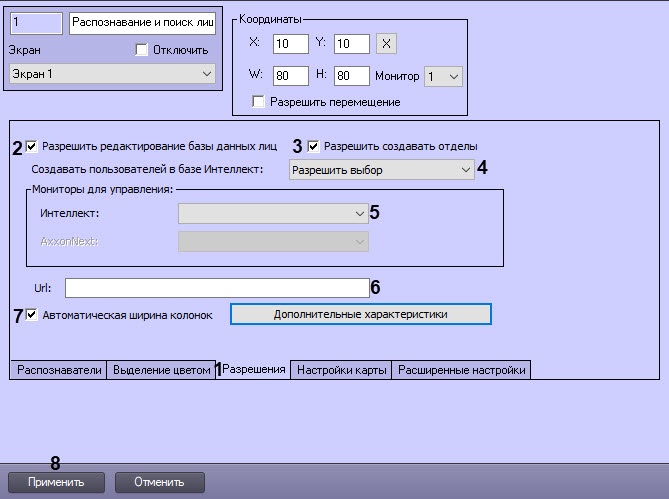Switch to the Распознаватели tab
The height and width of the screenshot is (499, 669).
[x=59, y=370]
